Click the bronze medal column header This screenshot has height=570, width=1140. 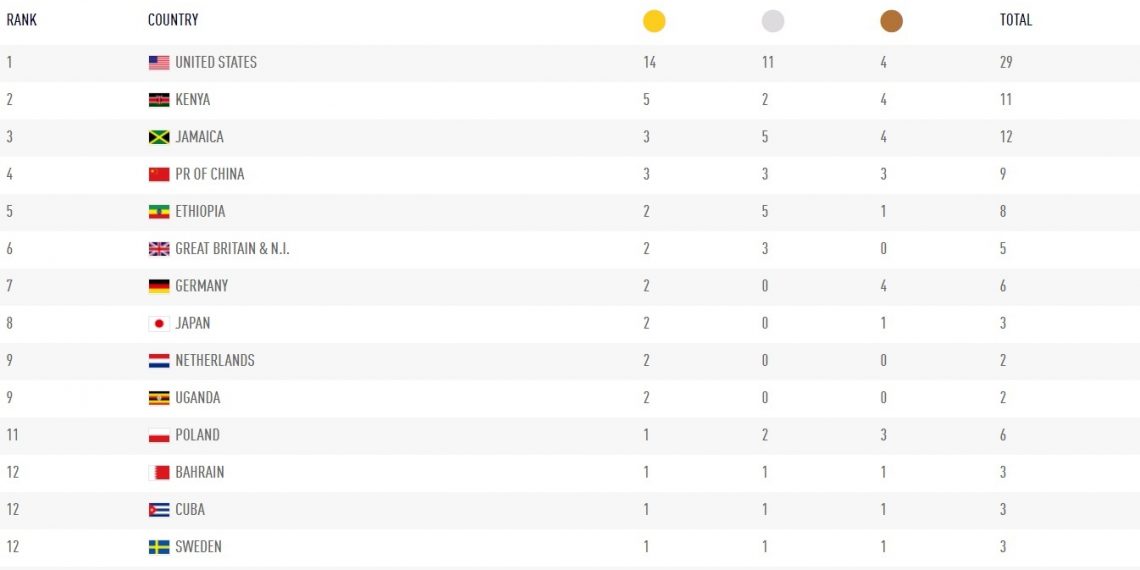[891, 21]
